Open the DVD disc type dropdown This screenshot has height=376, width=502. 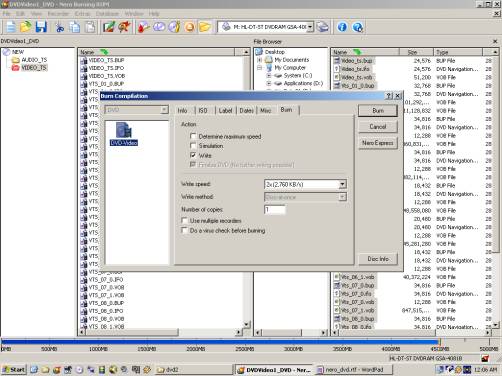(164, 110)
